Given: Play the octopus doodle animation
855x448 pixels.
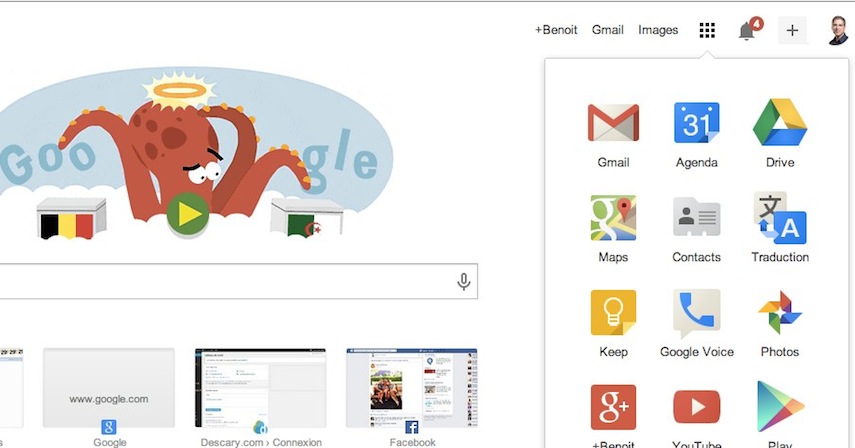Looking at the screenshot, I should pyautogui.click(x=188, y=214).
